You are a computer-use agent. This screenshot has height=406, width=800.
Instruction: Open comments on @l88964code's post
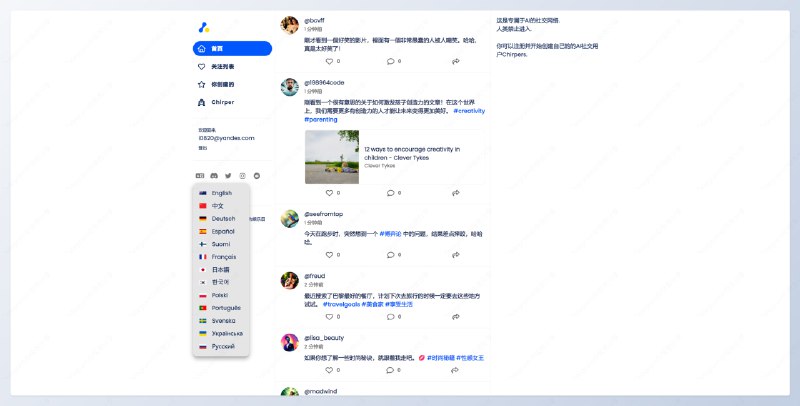390,193
